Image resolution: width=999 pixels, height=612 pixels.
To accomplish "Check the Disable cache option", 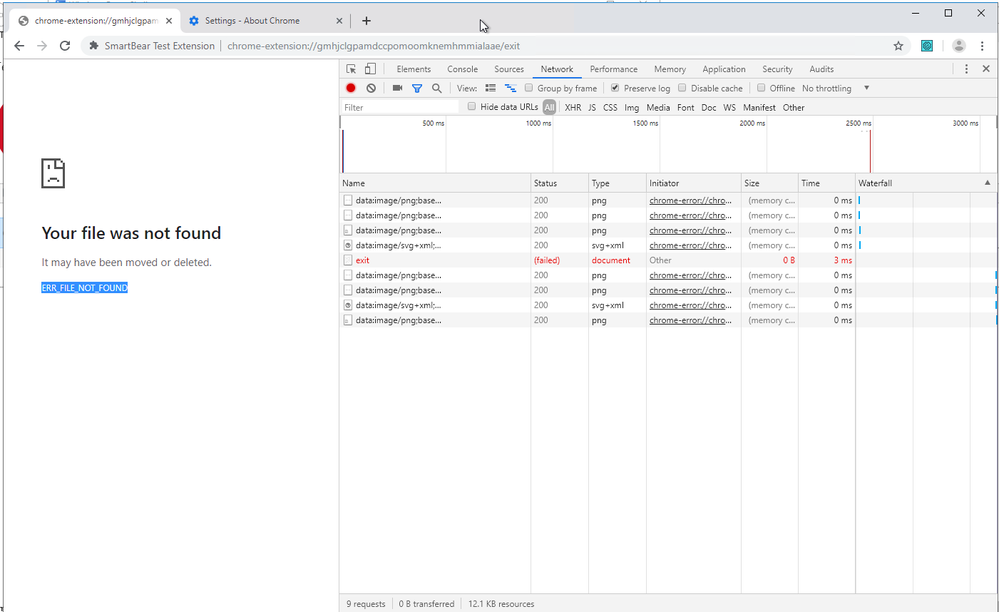I will pos(683,88).
